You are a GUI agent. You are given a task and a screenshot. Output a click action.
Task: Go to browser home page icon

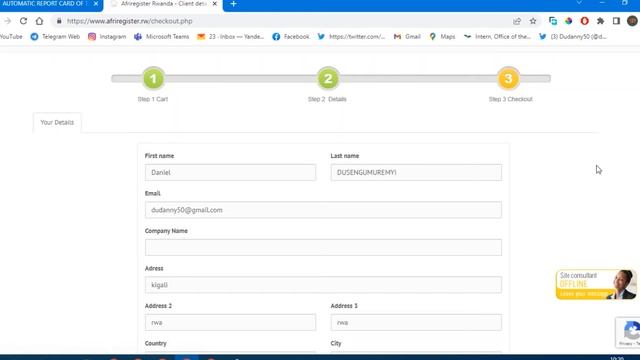tap(39, 21)
